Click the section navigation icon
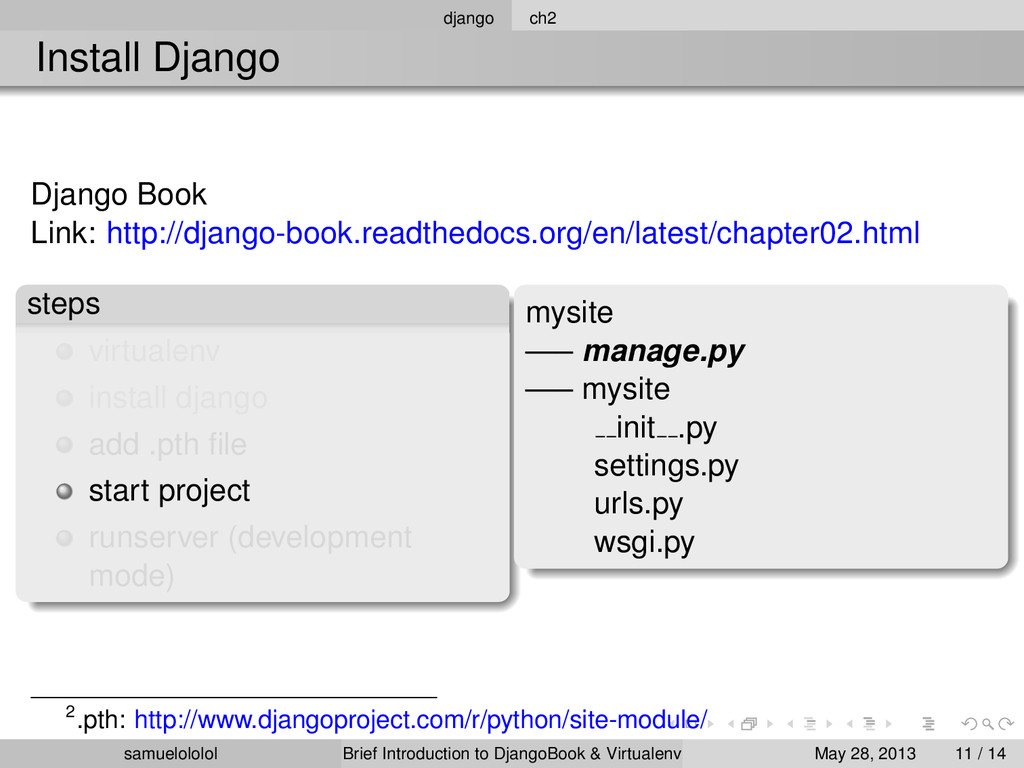The width and height of the screenshot is (1024, 768). coord(869,724)
